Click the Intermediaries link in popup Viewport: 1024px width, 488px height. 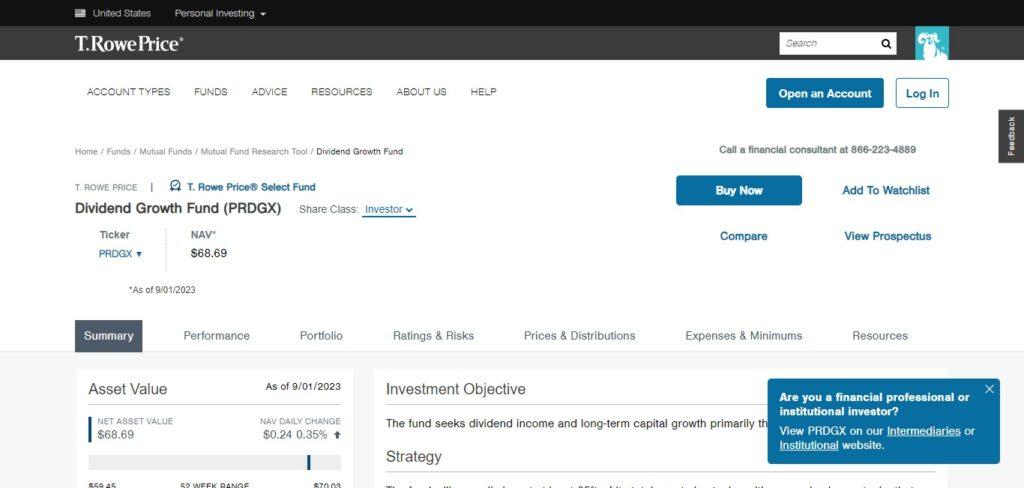923,431
